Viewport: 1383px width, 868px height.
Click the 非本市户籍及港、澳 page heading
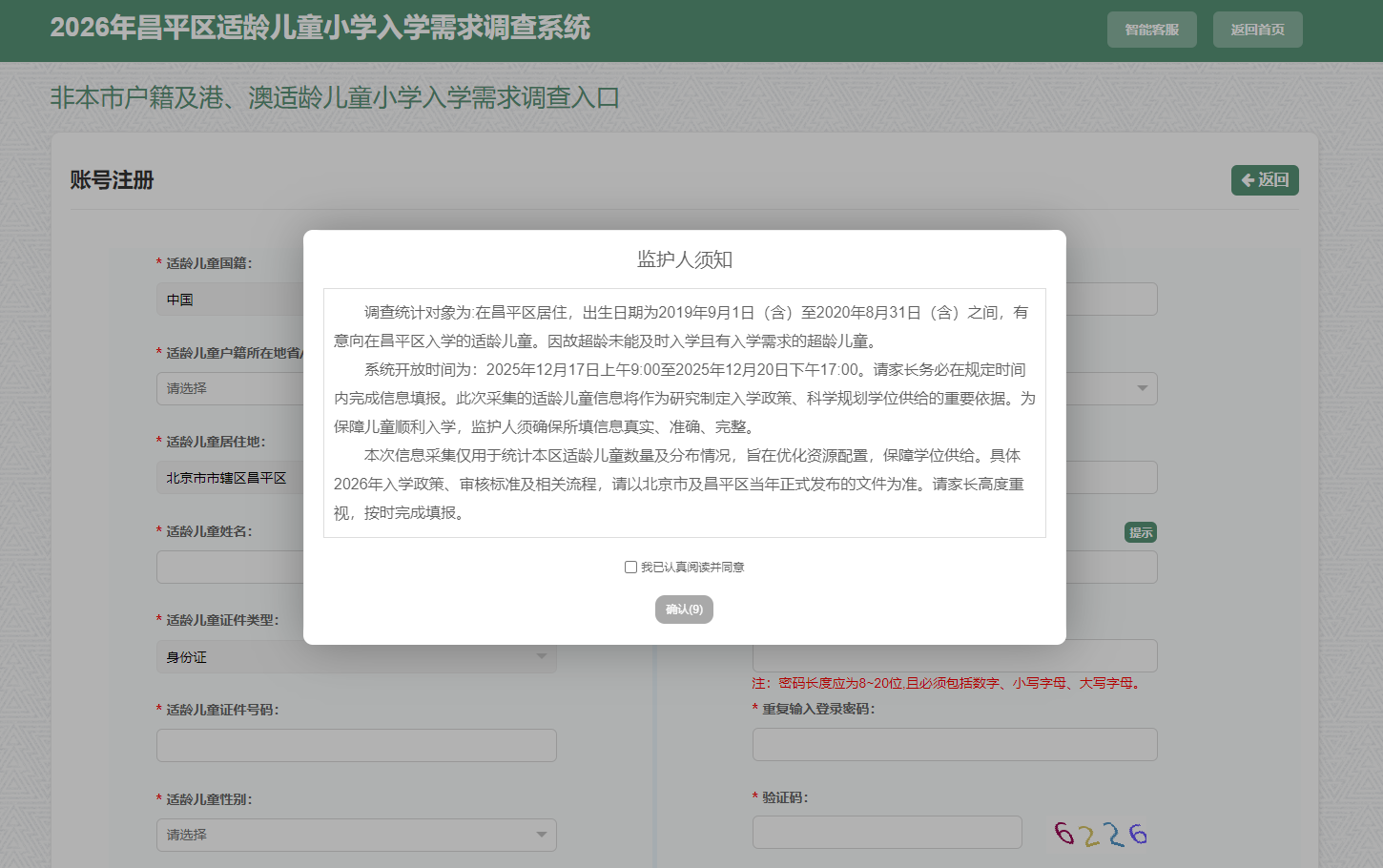(335, 97)
